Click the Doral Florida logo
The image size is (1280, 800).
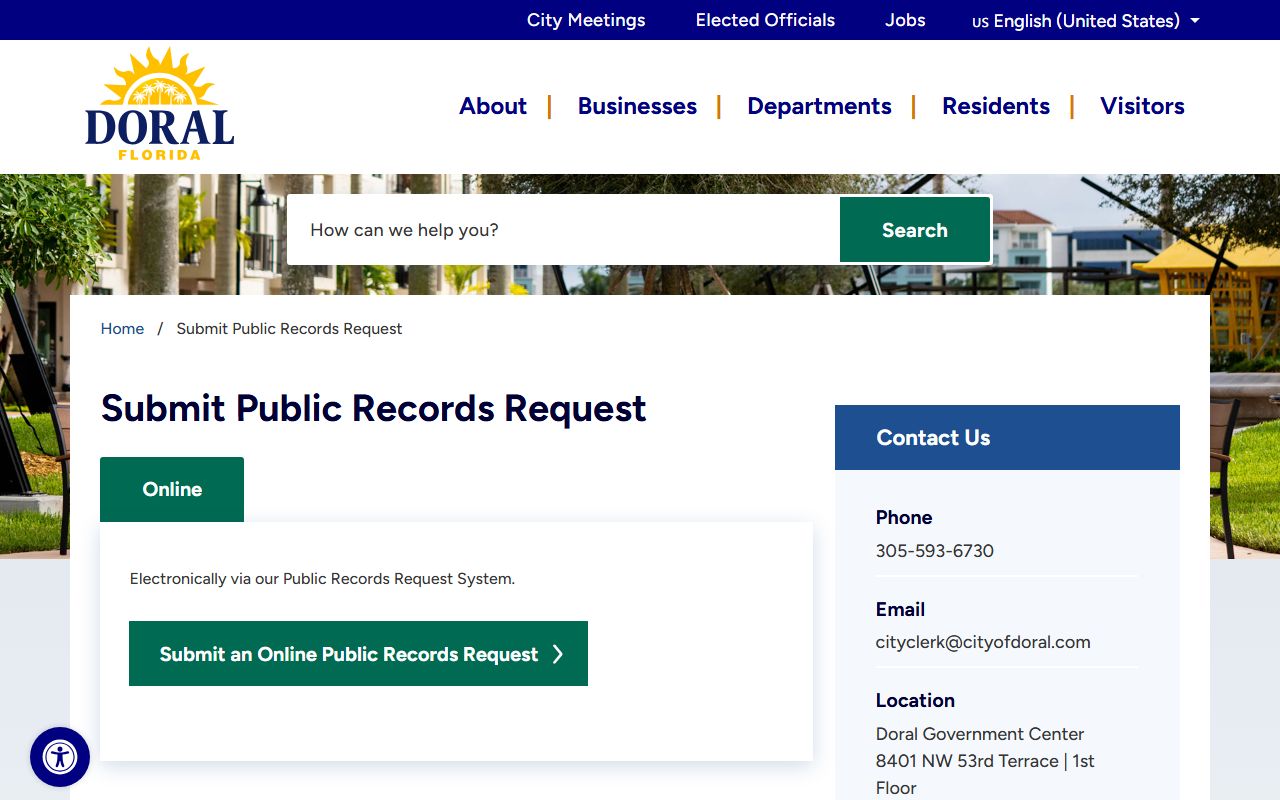click(160, 104)
